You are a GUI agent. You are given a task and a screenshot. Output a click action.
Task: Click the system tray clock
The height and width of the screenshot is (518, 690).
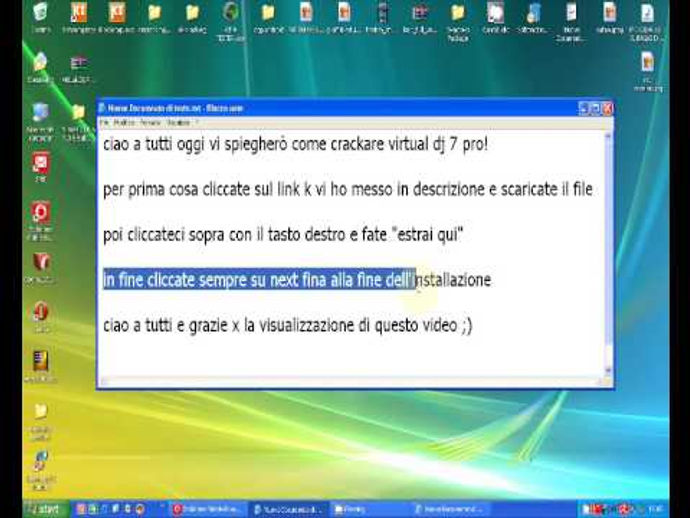[655, 509]
